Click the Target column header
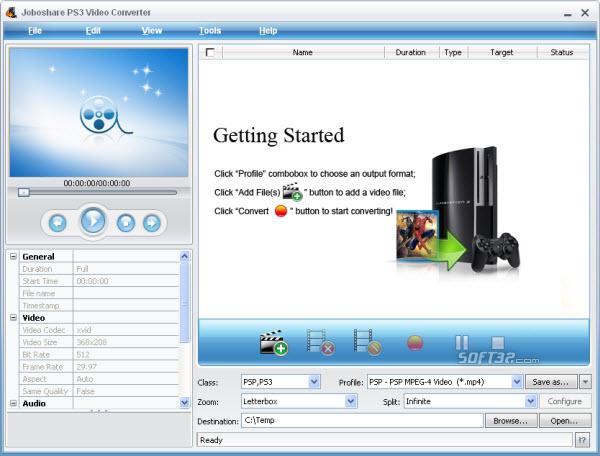Image resolution: width=600 pixels, height=456 pixels. click(502, 52)
